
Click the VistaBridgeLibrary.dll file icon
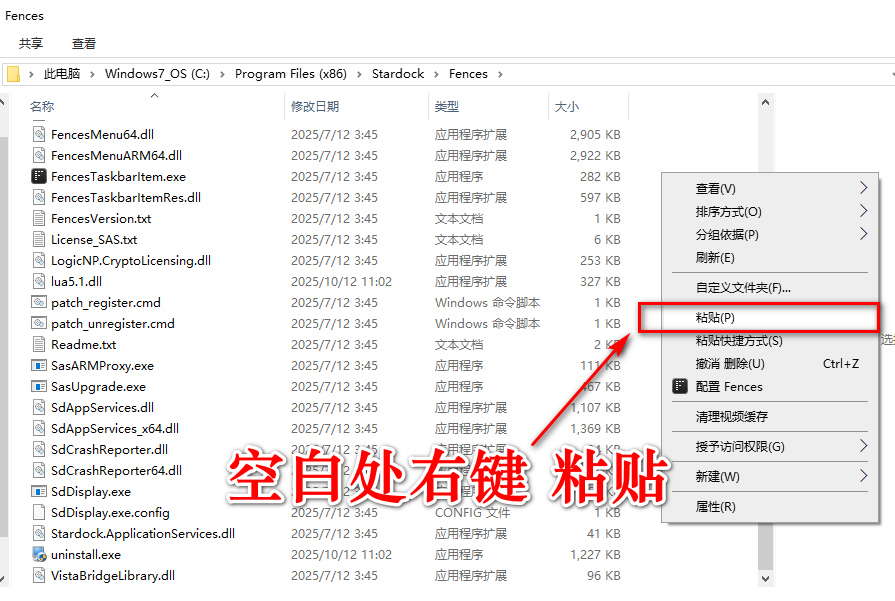[x=38, y=576]
